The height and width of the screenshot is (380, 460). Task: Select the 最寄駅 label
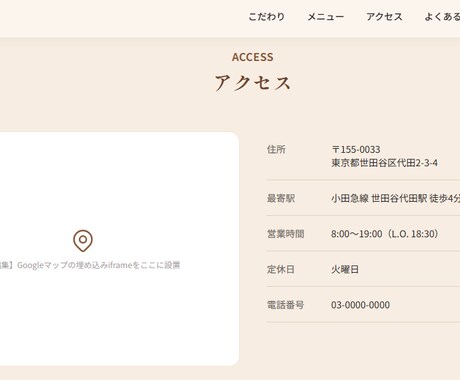[x=281, y=198]
